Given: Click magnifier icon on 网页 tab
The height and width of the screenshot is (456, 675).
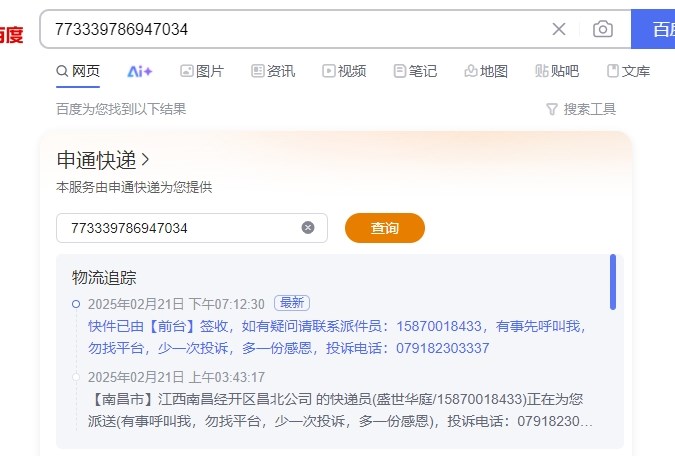Looking at the screenshot, I should [x=62, y=71].
